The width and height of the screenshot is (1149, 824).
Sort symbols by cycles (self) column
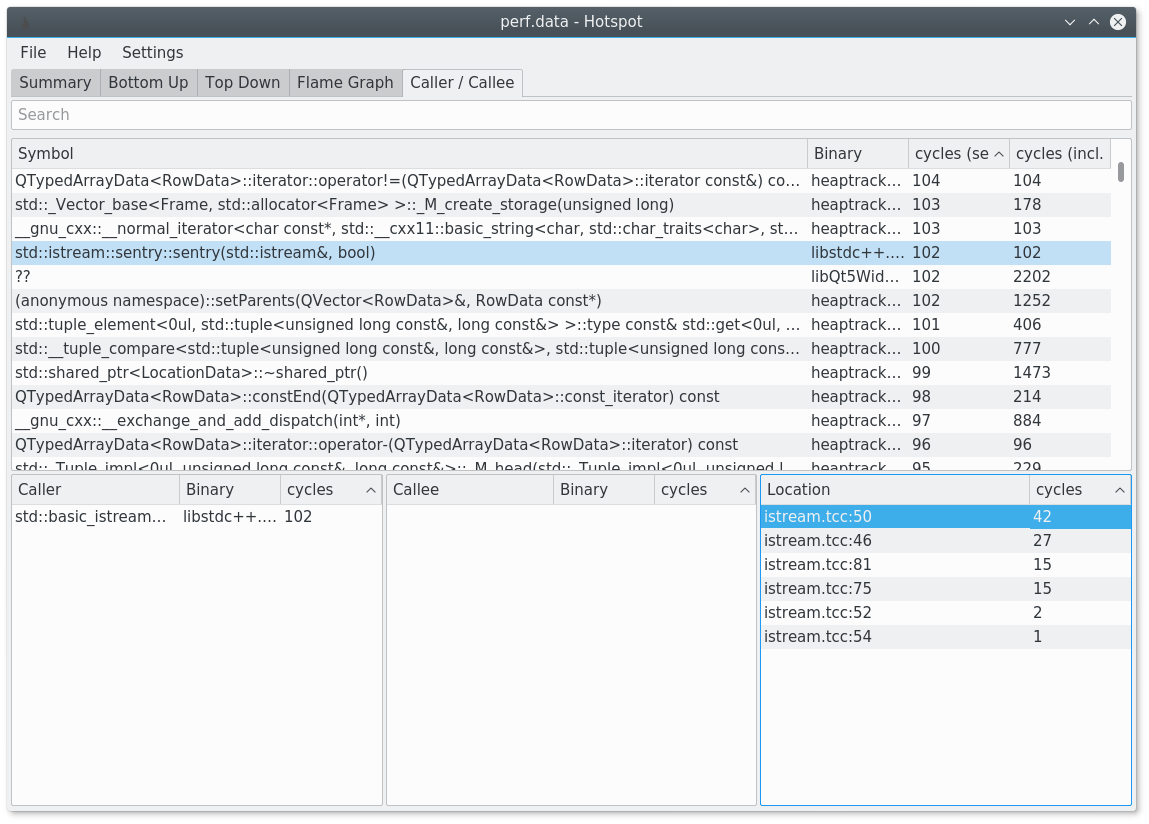tap(957, 154)
